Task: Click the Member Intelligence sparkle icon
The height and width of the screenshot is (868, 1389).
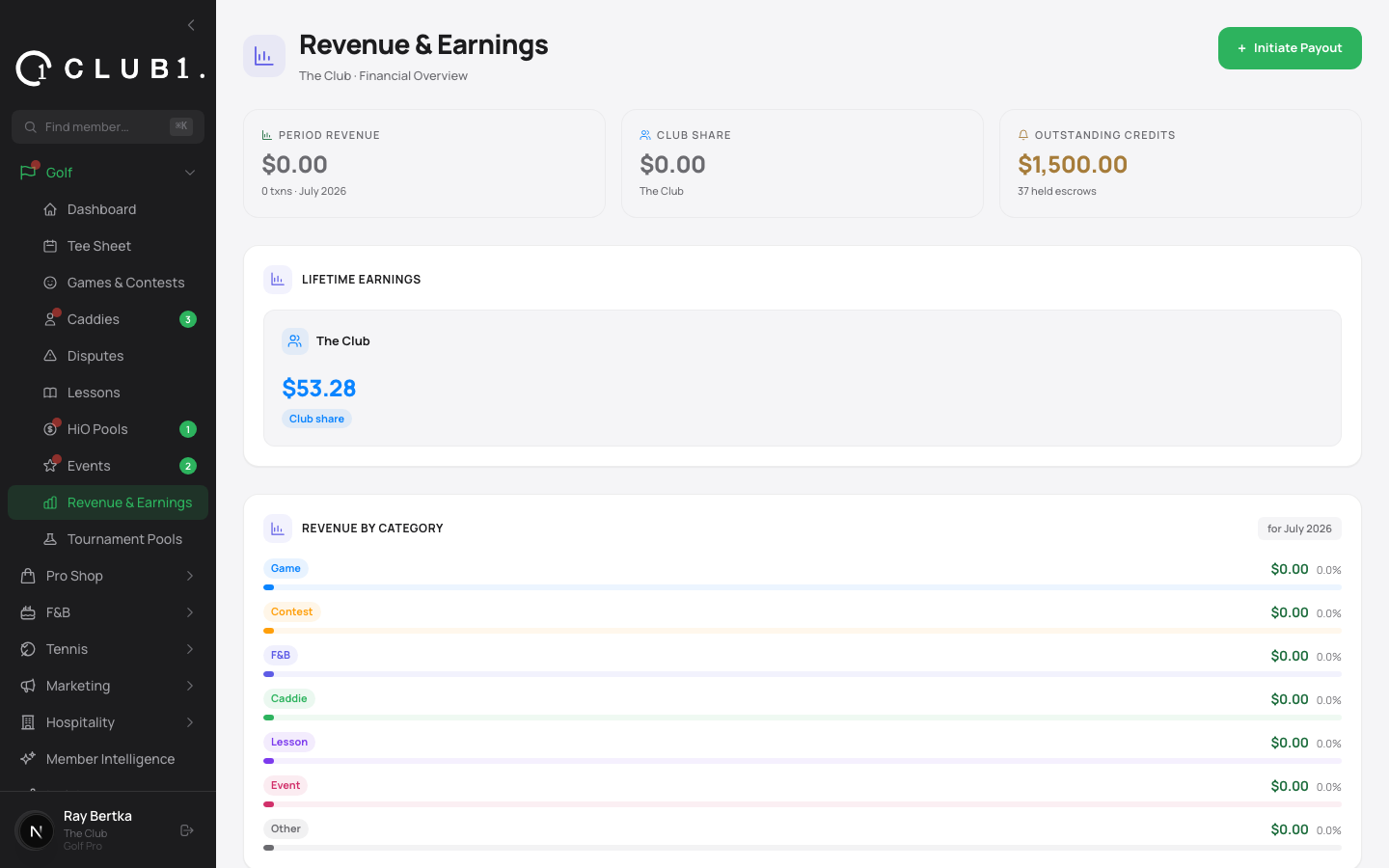Action: [28, 759]
